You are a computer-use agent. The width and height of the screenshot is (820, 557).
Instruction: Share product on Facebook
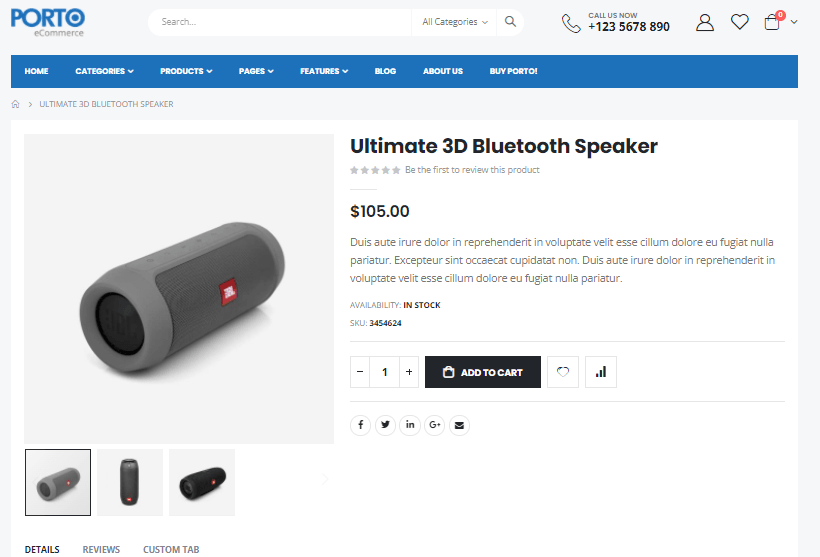click(360, 425)
